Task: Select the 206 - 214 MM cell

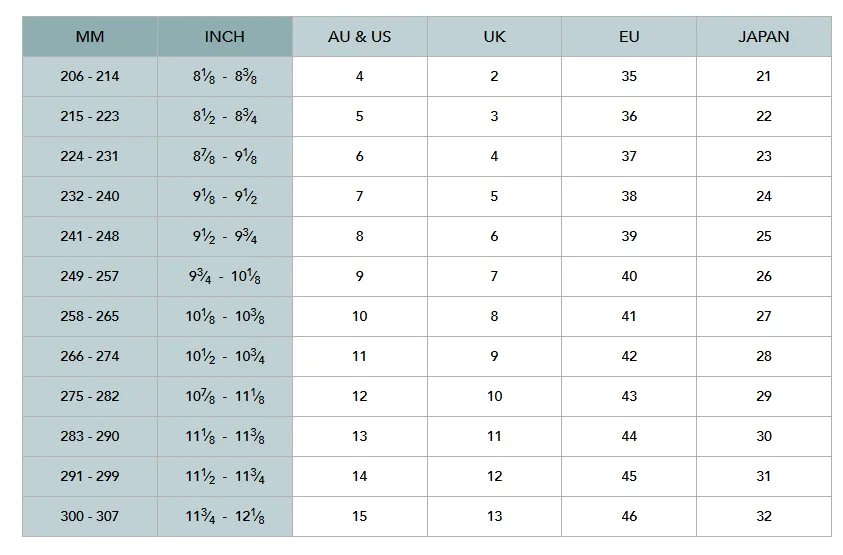Action: coord(90,76)
